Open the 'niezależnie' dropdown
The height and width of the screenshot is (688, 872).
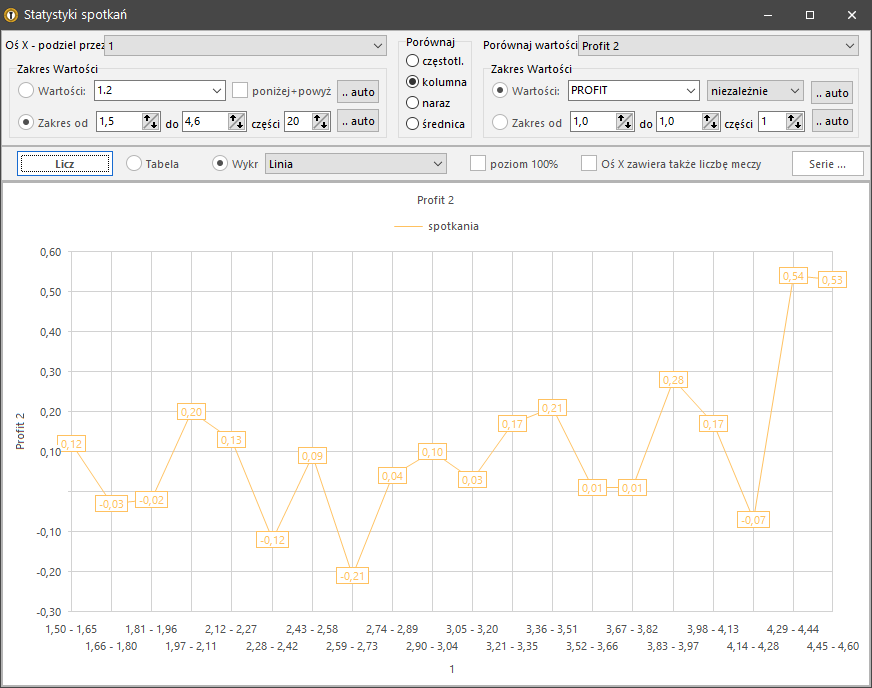tap(755, 91)
